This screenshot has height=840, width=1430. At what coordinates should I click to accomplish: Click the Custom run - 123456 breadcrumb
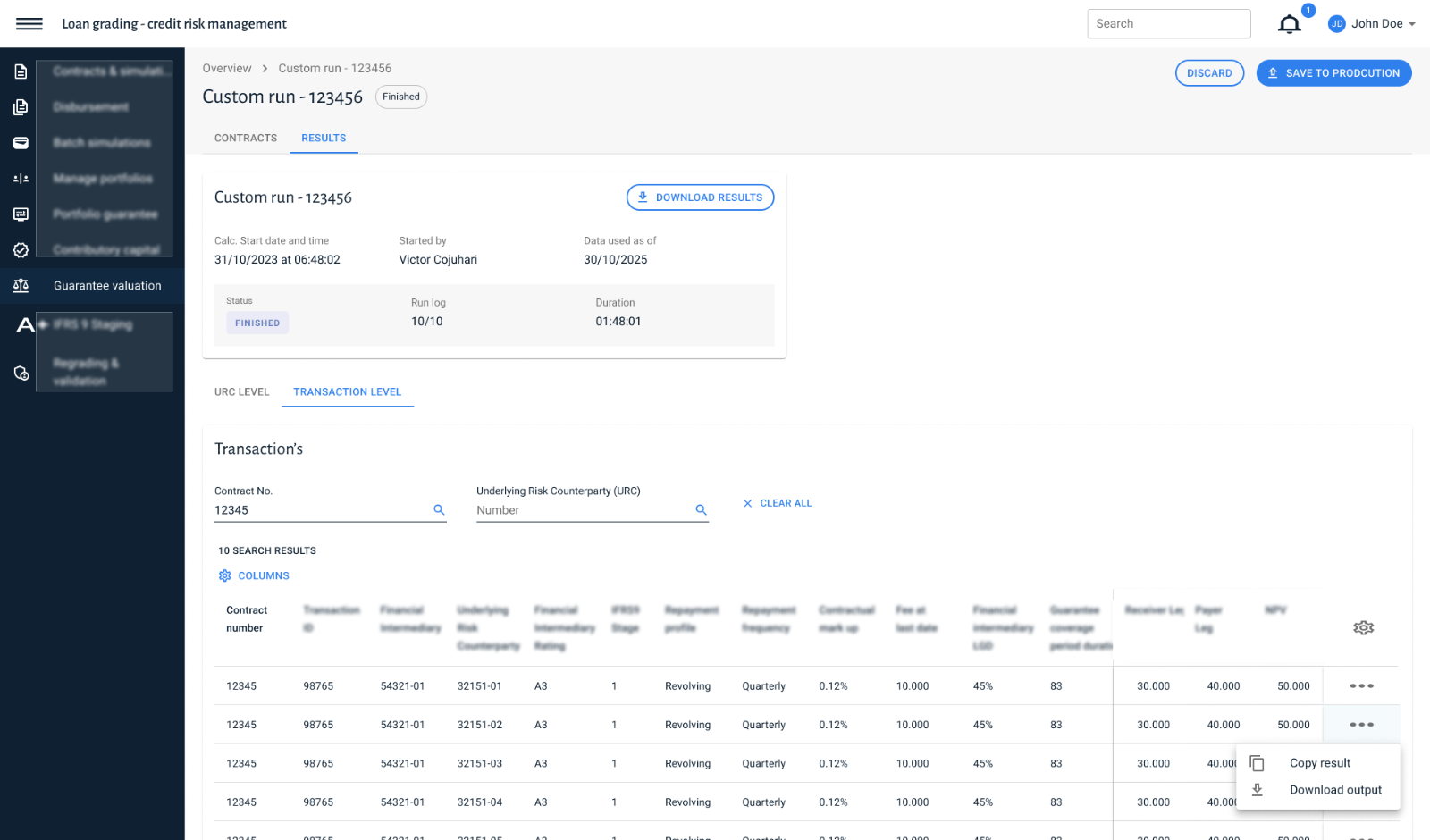click(x=335, y=69)
